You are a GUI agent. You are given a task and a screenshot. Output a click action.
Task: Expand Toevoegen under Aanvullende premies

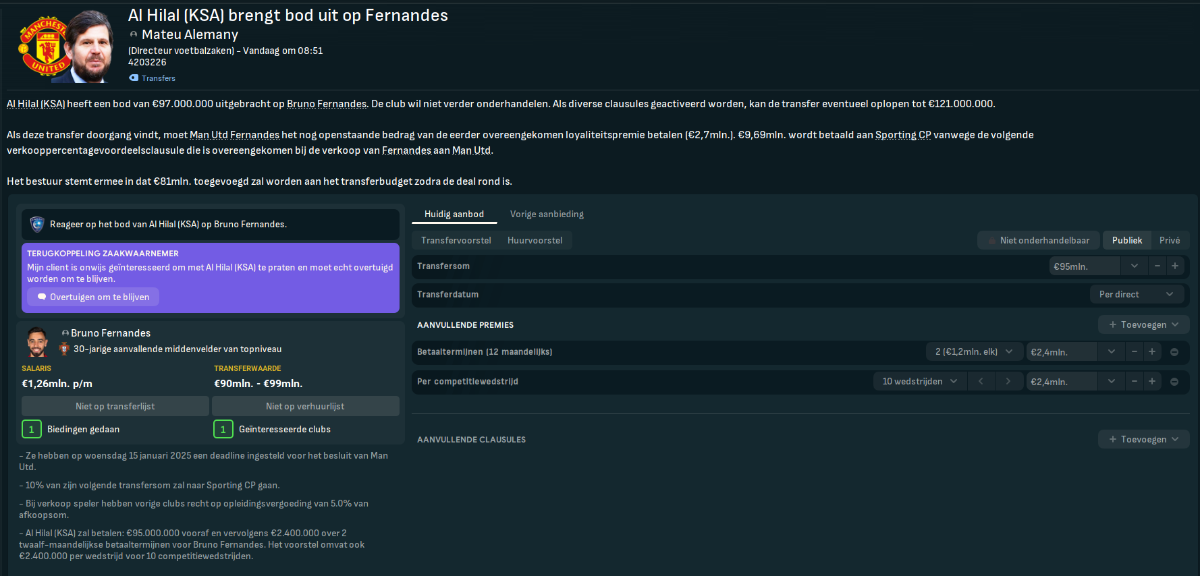click(1144, 324)
